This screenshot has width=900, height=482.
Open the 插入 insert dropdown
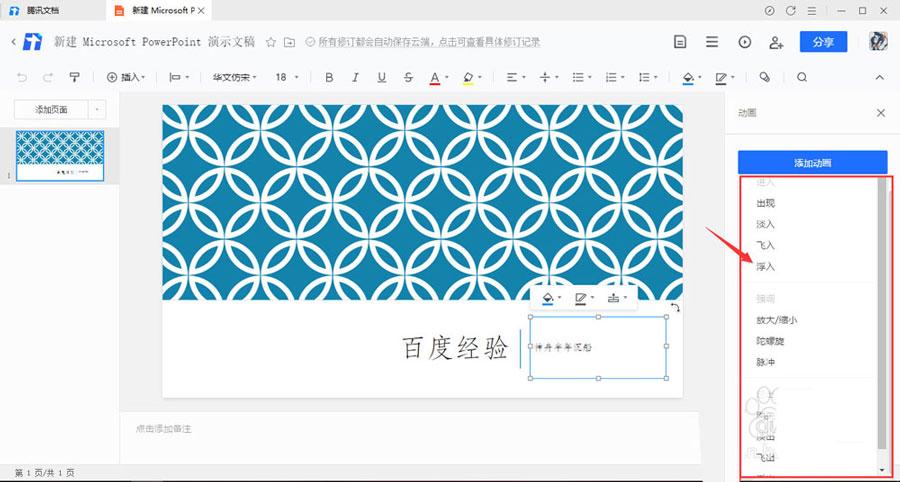pos(126,77)
